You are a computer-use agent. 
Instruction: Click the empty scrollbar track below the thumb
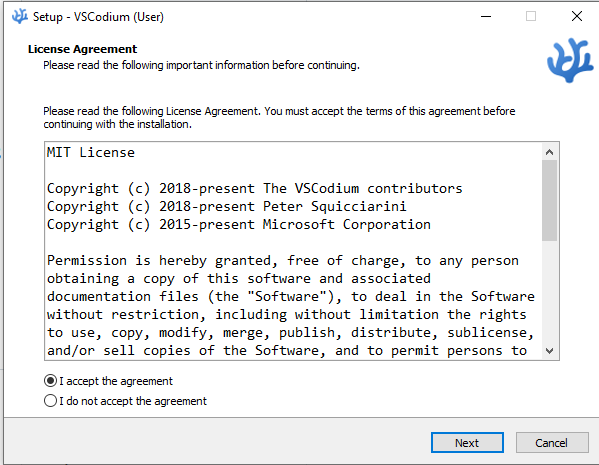coord(549,292)
